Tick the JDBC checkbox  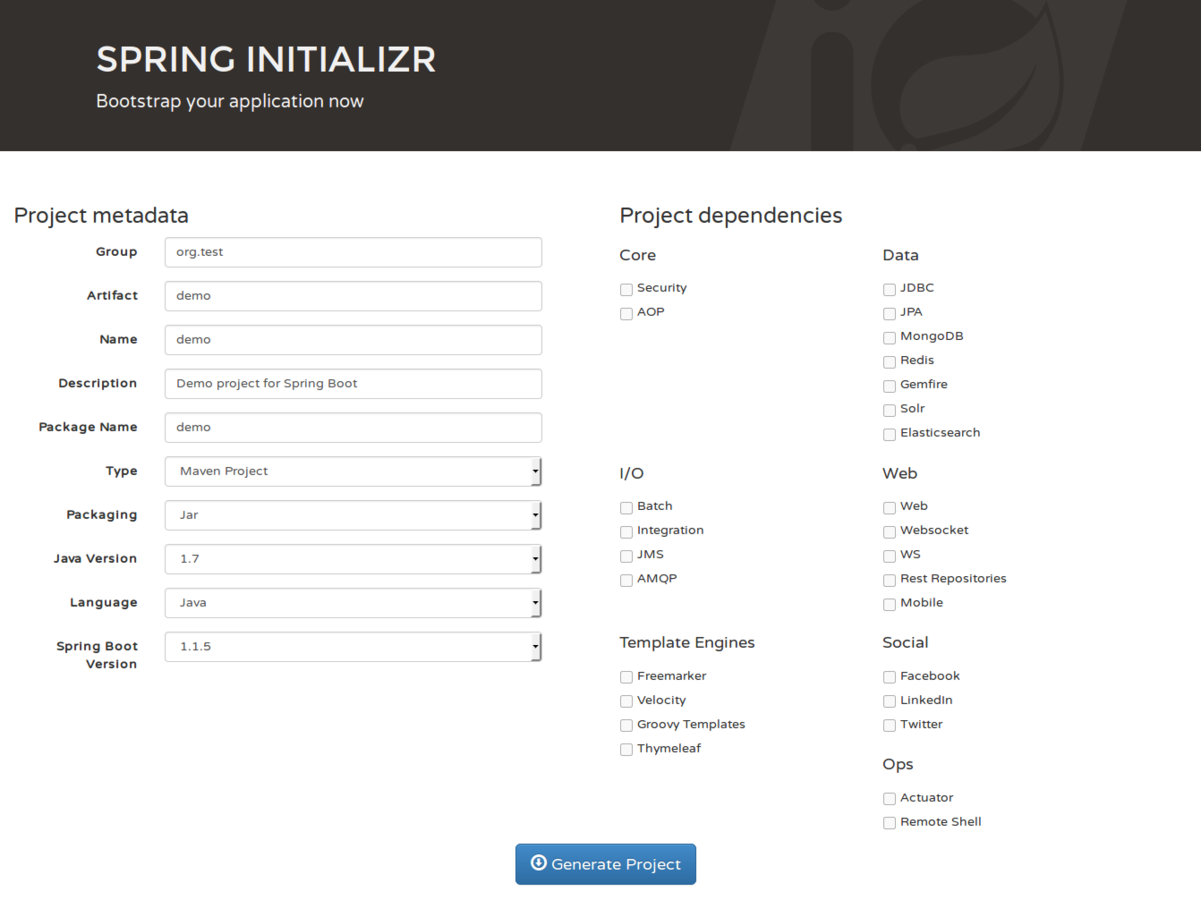click(889, 289)
